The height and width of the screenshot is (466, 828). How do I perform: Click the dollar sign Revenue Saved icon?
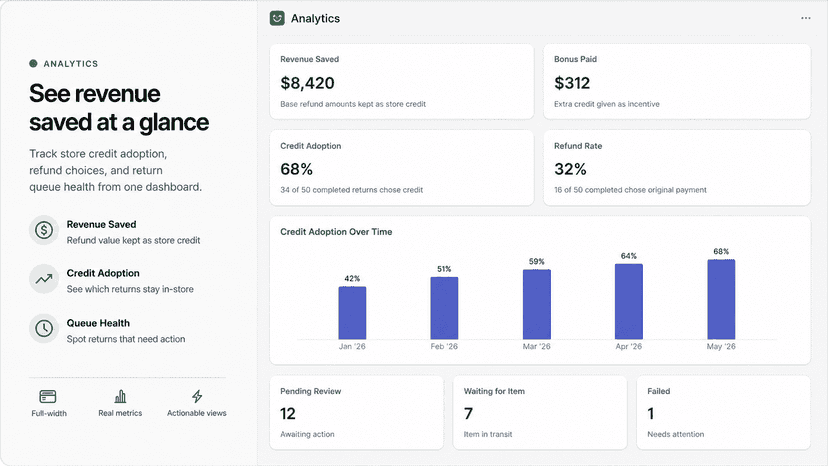point(44,230)
